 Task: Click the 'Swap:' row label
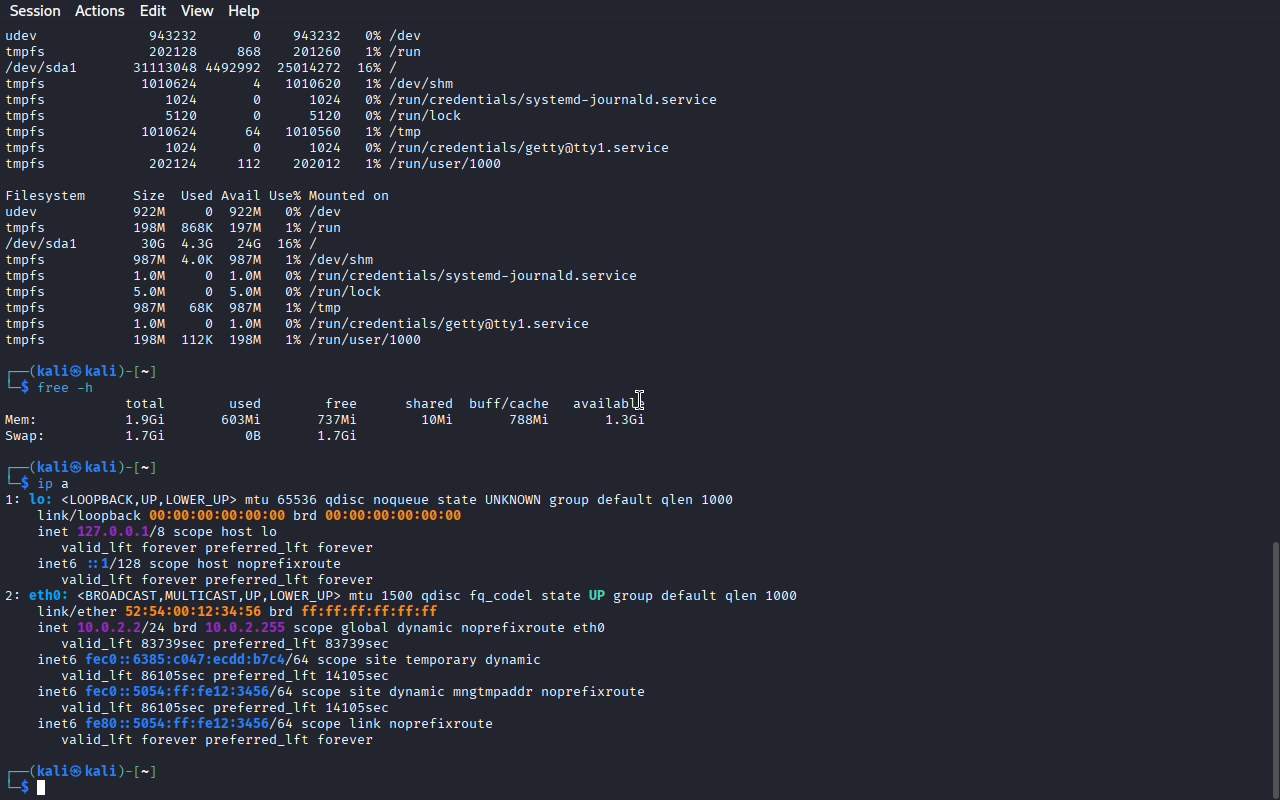[25, 436]
